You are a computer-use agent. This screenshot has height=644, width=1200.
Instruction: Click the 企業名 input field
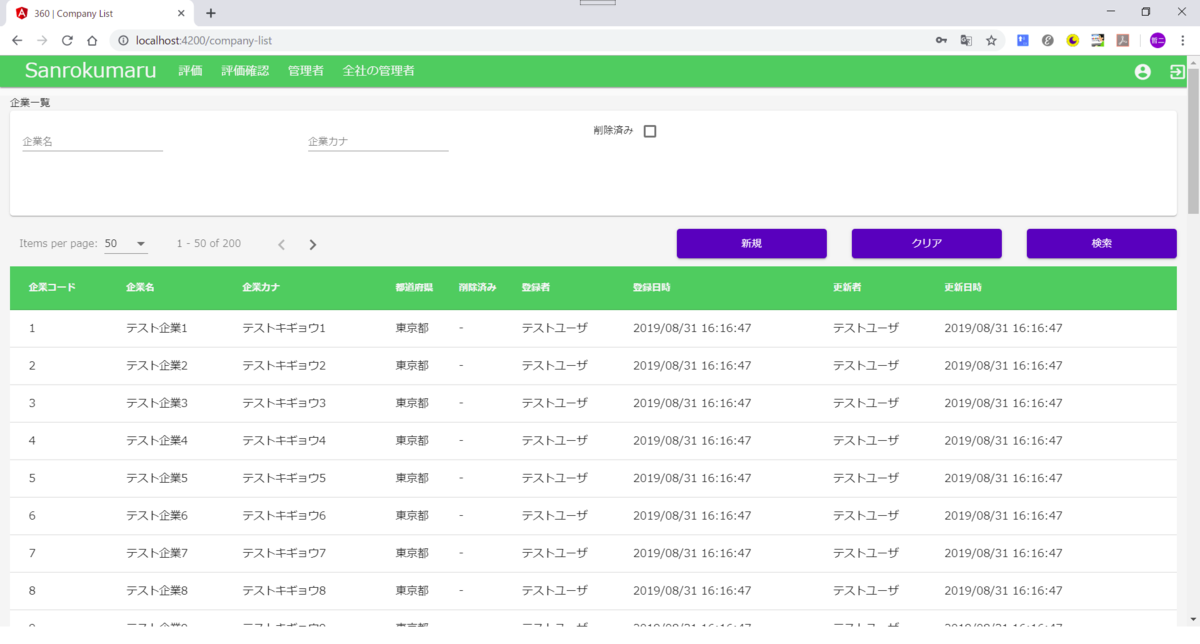tap(92, 140)
